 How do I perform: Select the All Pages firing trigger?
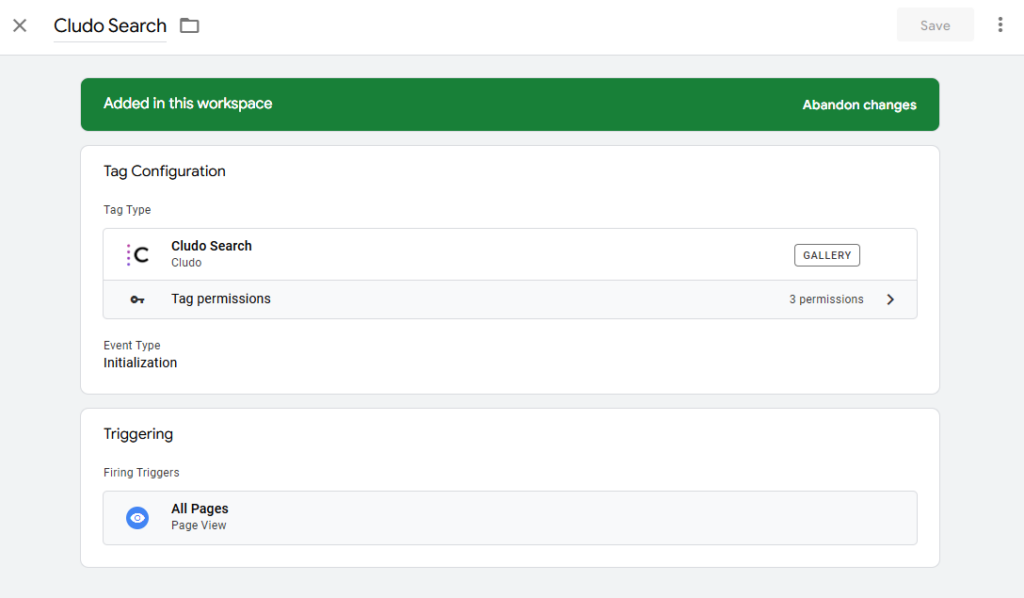pos(199,508)
